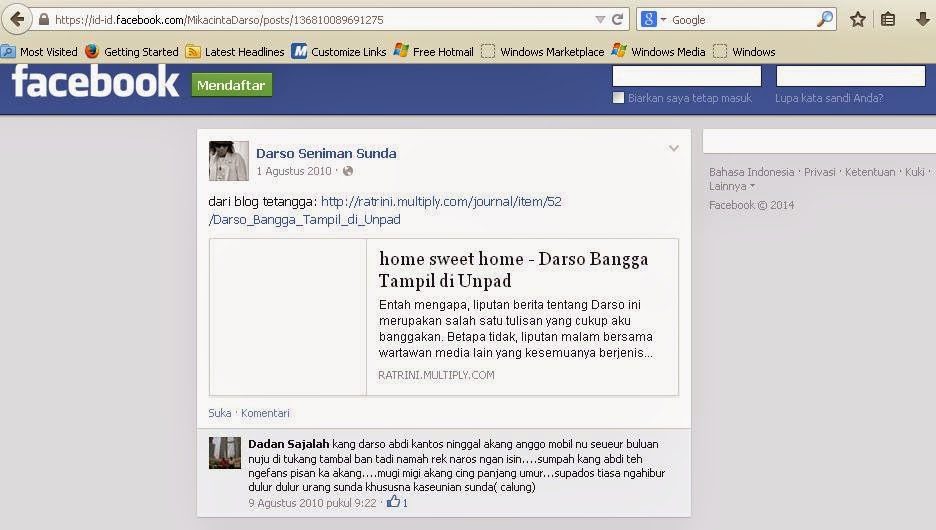Click the facebook logo
Screen dimensions: 936x530
95,82
